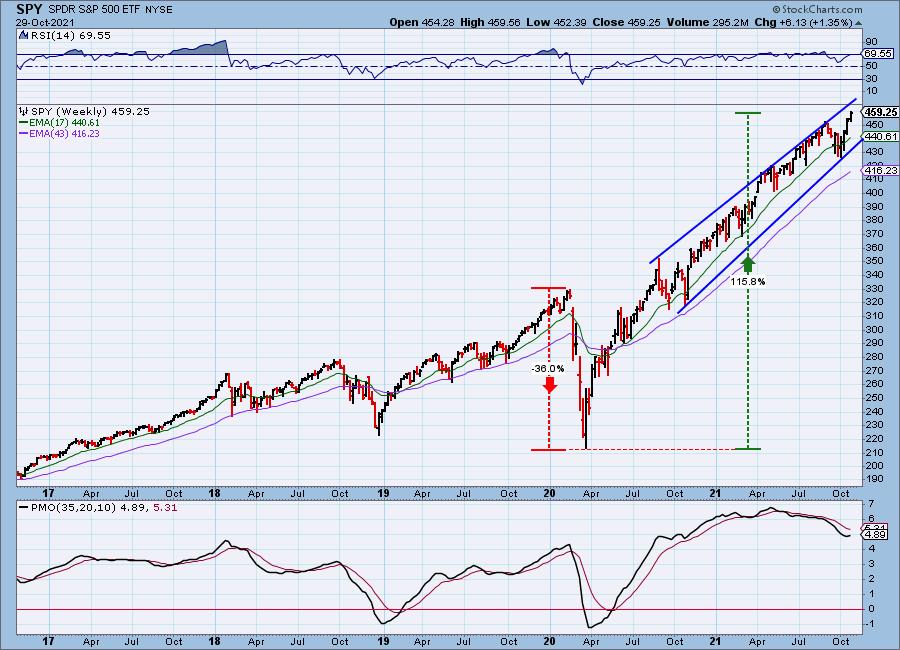Click the 440.61 EMA price tag
The image size is (900, 650).
coord(880,137)
